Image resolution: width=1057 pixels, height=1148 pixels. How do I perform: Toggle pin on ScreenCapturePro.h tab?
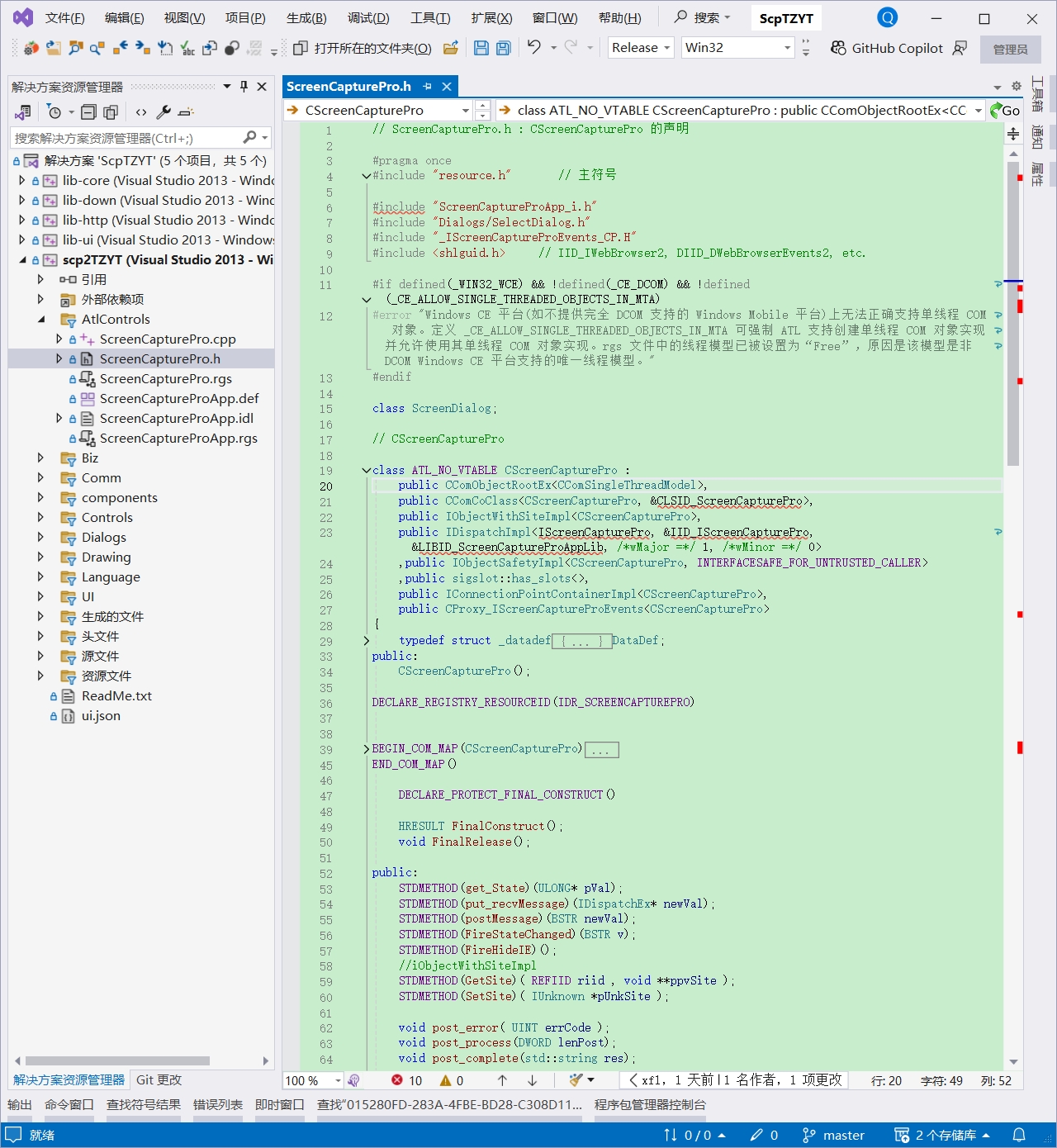pyautogui.click(x=427, y=87)
